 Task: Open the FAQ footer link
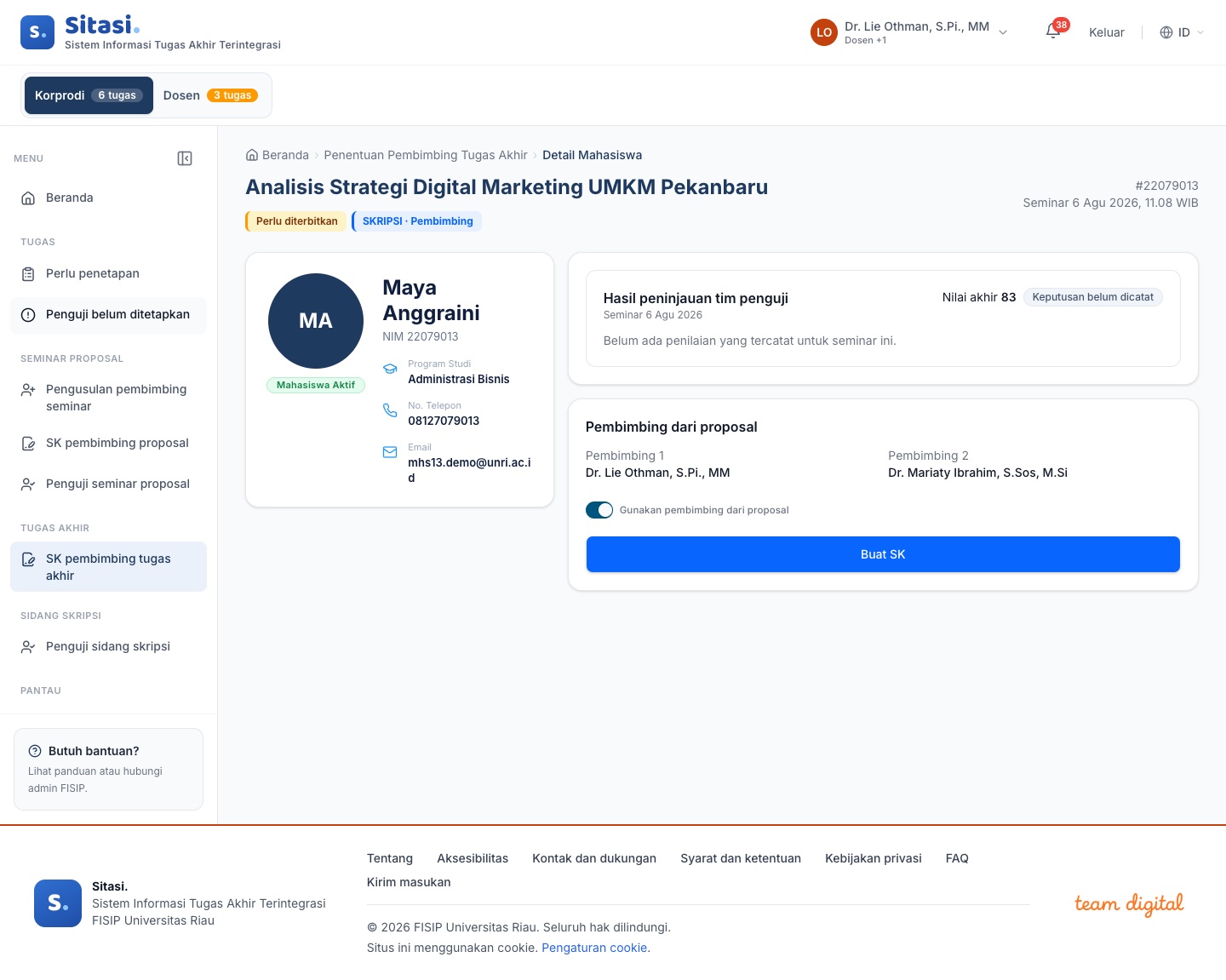coord(957,858)
